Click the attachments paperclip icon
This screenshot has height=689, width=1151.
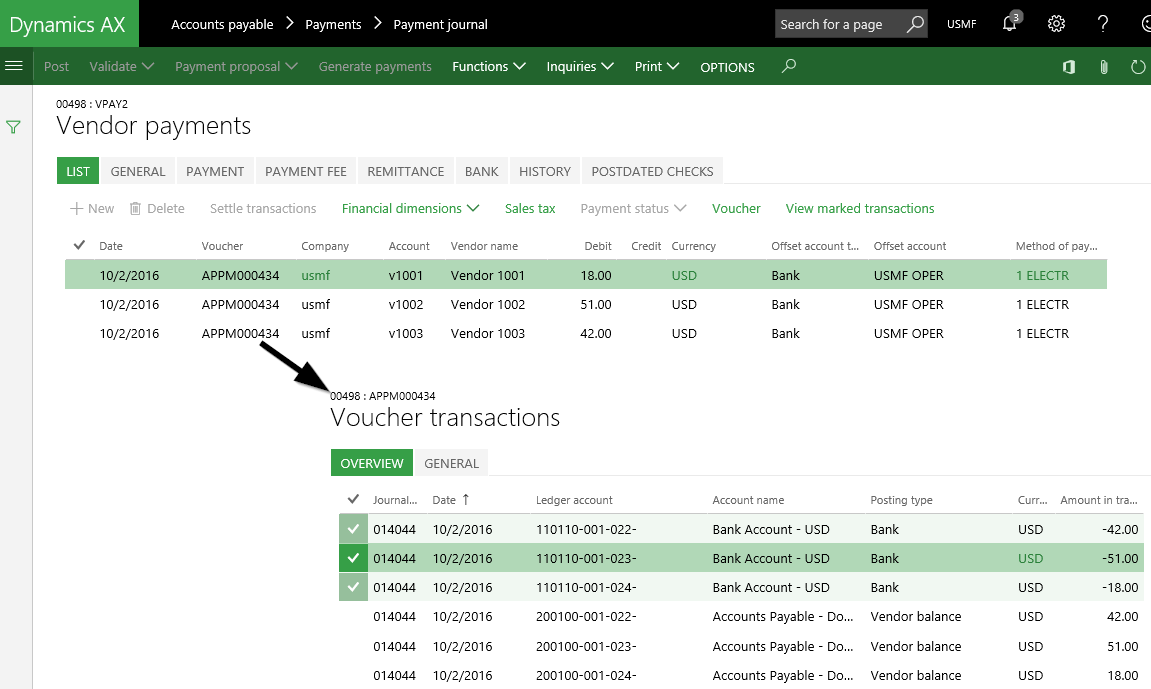coord(1104,67)
